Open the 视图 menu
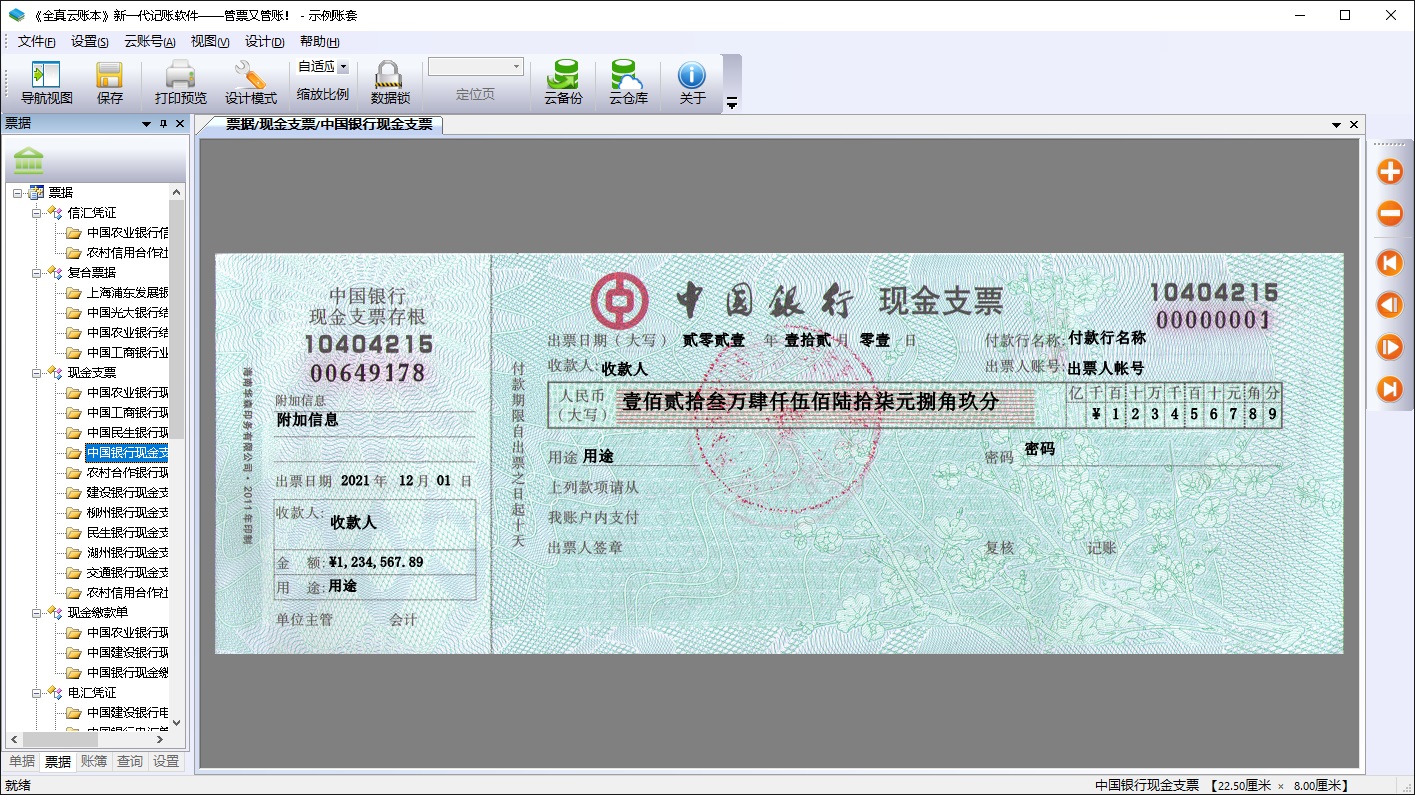 (210, 41)
